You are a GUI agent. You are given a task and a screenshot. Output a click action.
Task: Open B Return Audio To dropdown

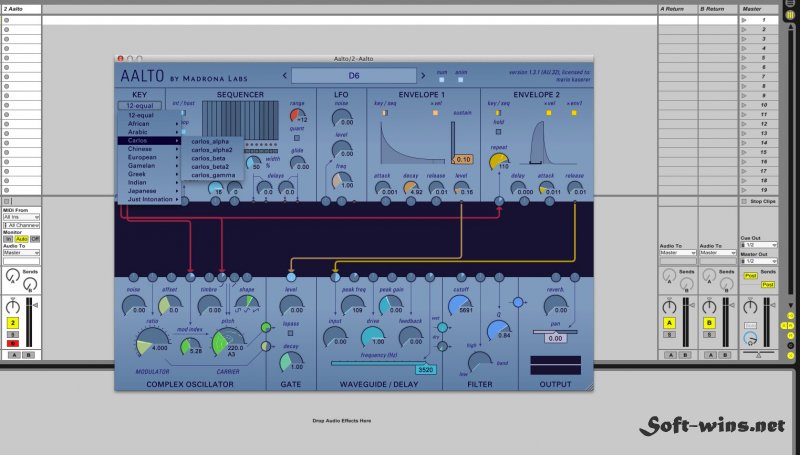pos(718,252)
